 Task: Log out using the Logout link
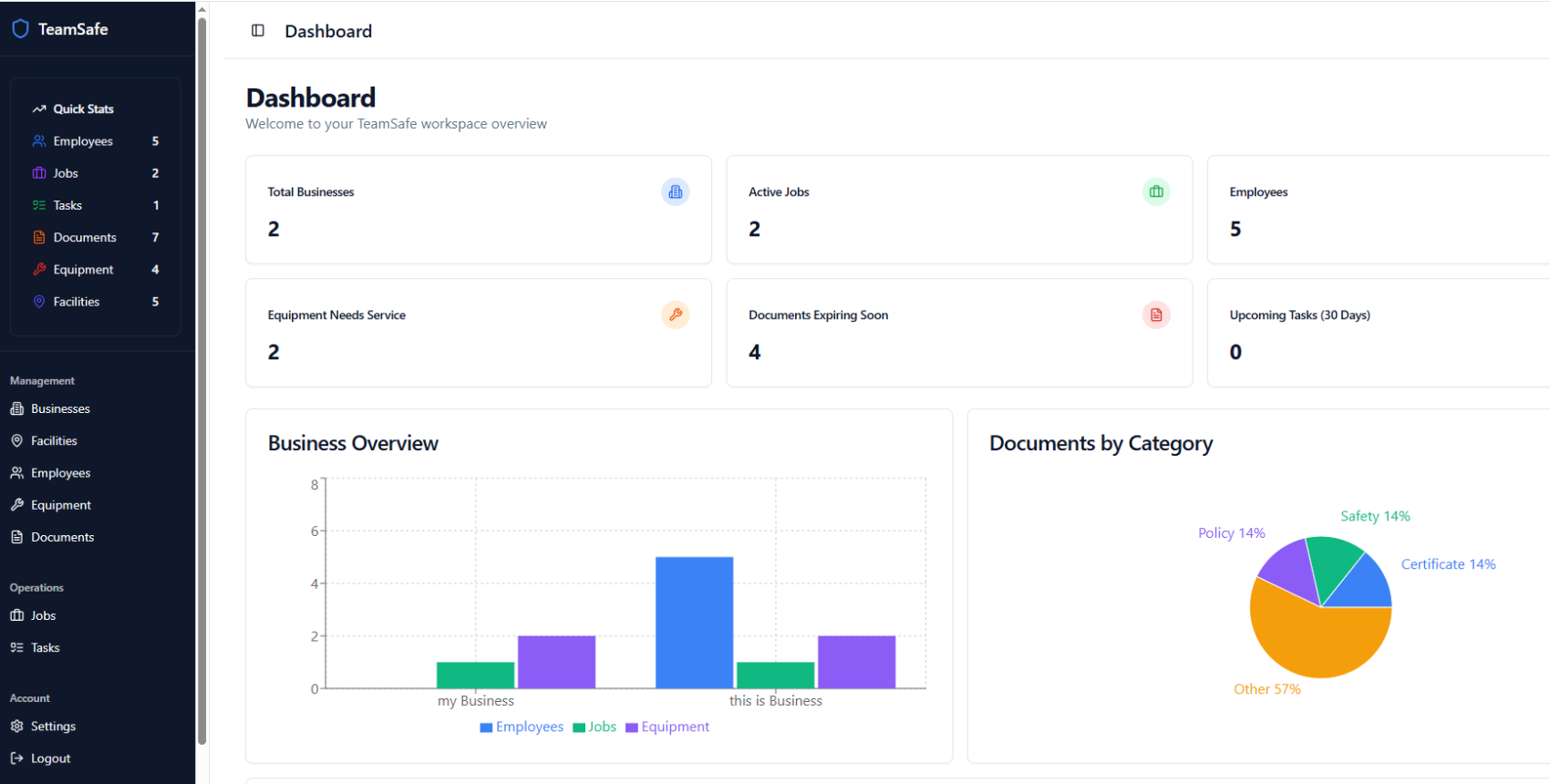[50, 758]
